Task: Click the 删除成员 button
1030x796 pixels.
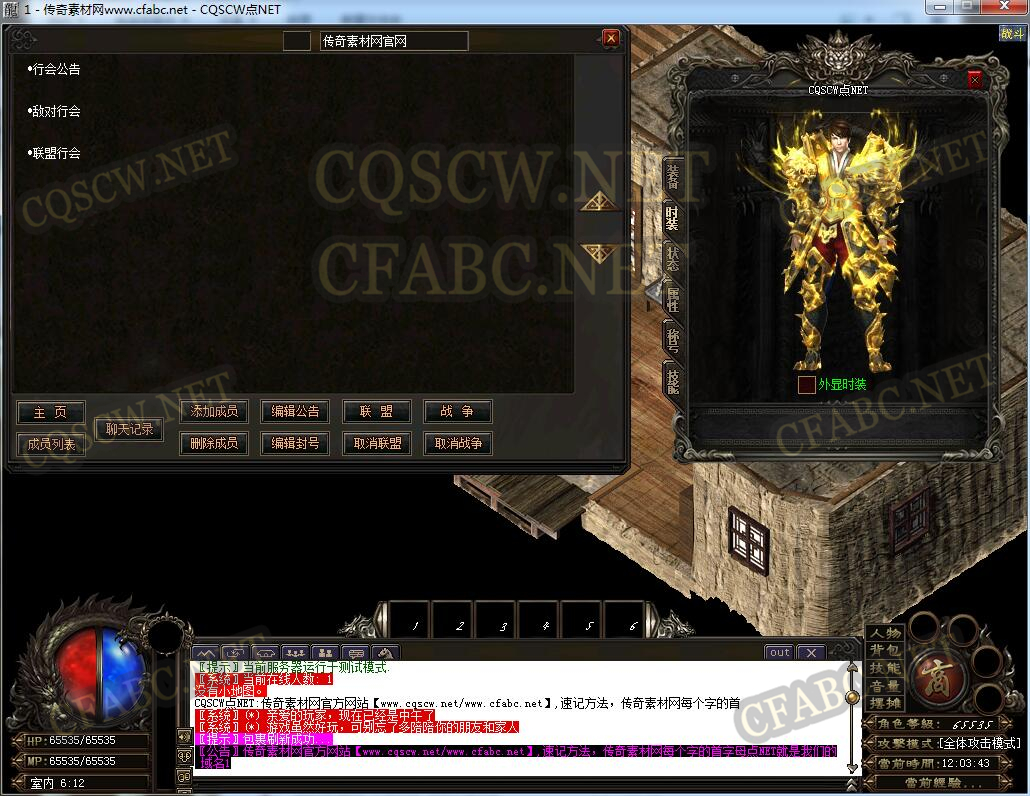Action: [x=213, y=443]
